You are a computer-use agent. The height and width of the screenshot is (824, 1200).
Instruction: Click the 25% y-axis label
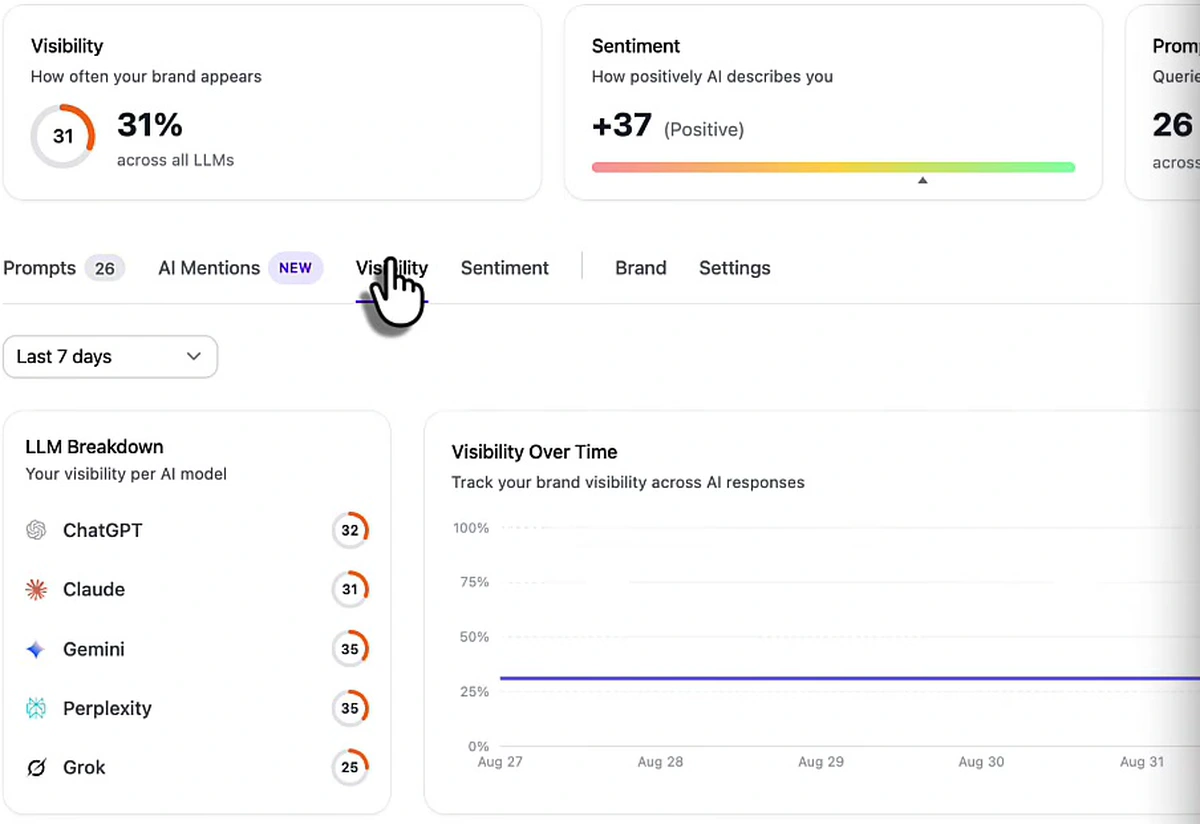tap(475, 692)
